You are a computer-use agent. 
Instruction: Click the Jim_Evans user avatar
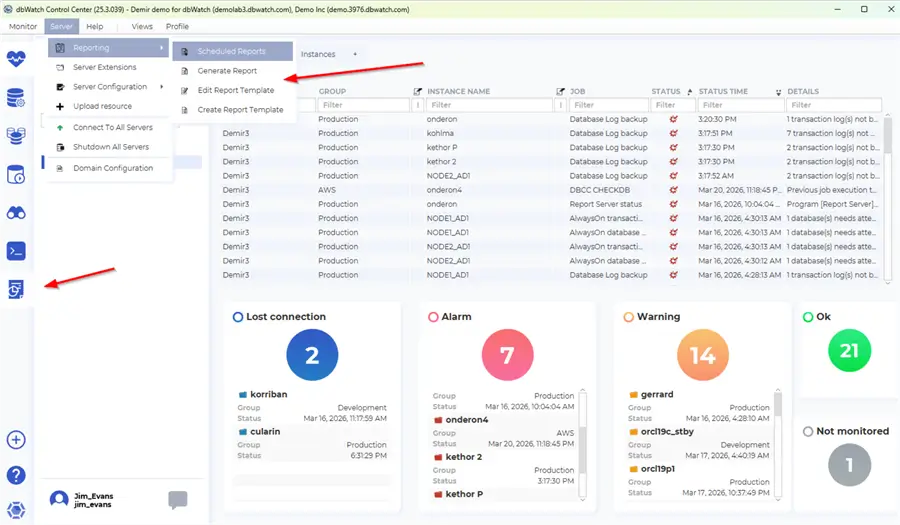tap(59, 499)
